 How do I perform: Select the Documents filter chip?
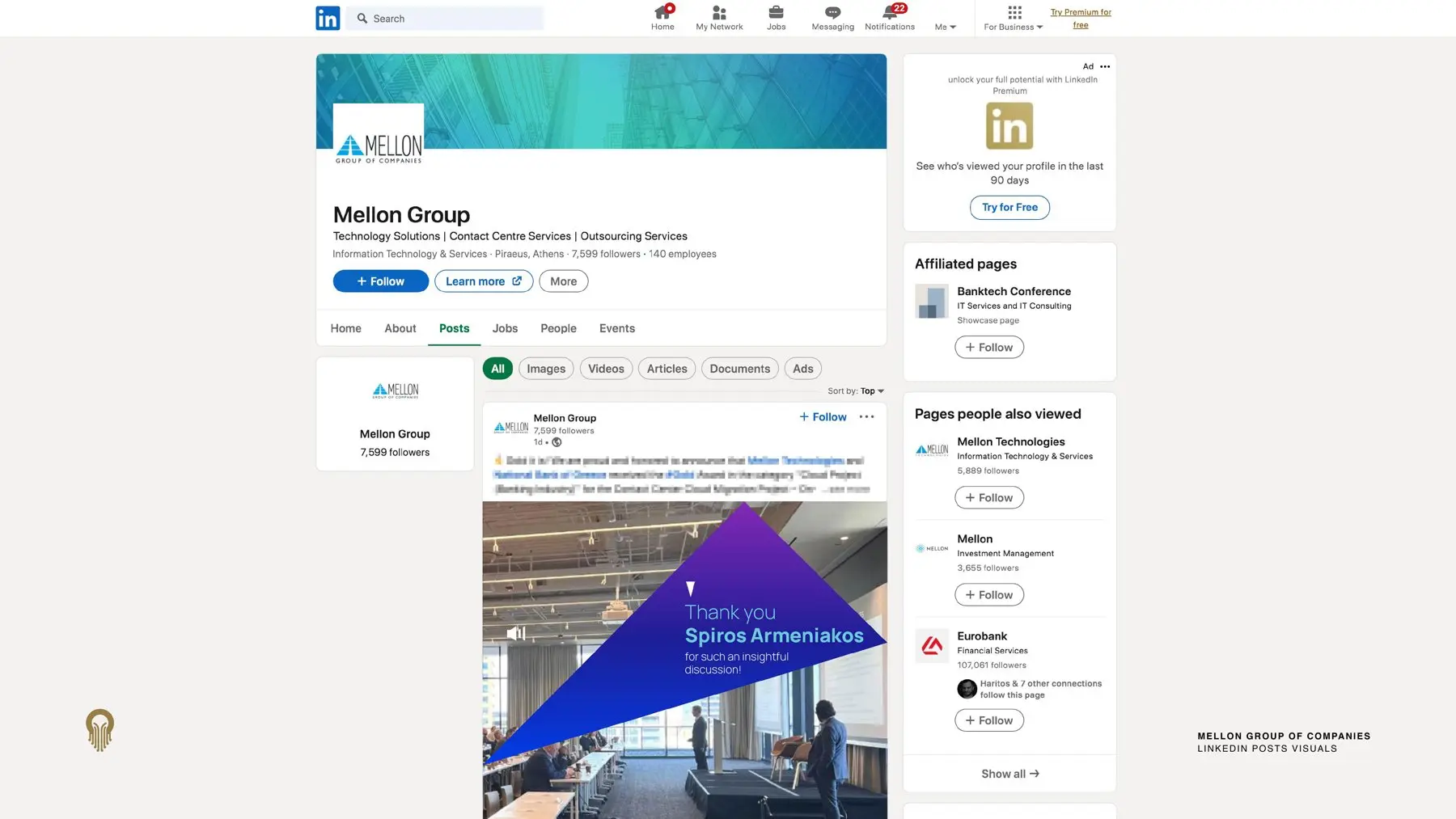(x=739, y=369)
